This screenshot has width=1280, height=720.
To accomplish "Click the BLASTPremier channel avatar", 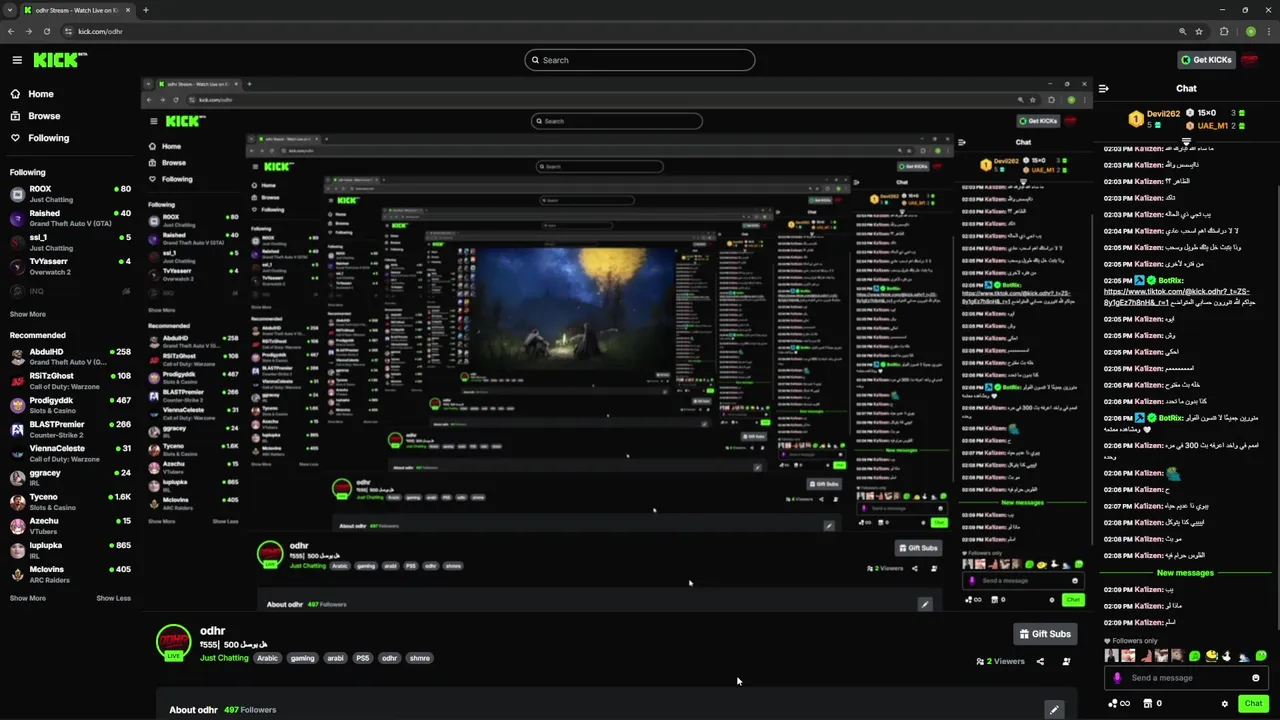I will tap(18, 429).
